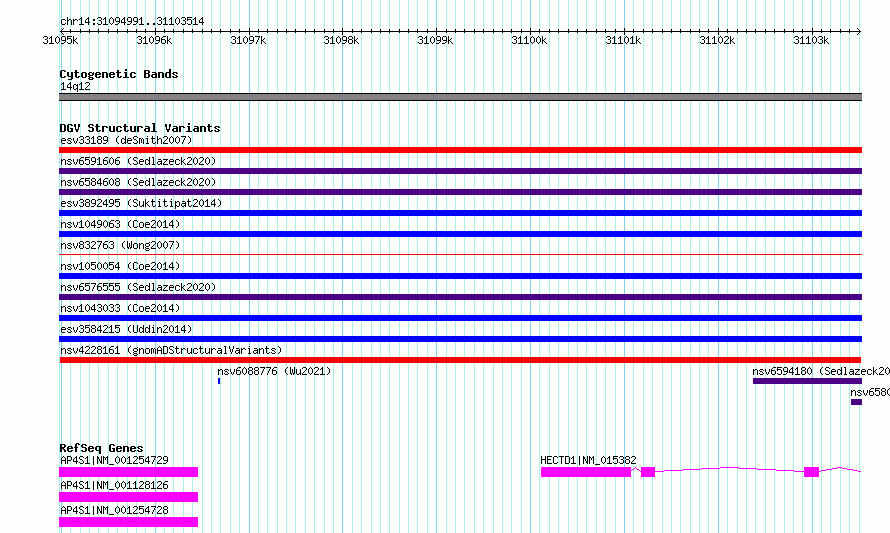Click the nsv6584608 (Sedlazeck2020) purple bar

coord(460,192)
